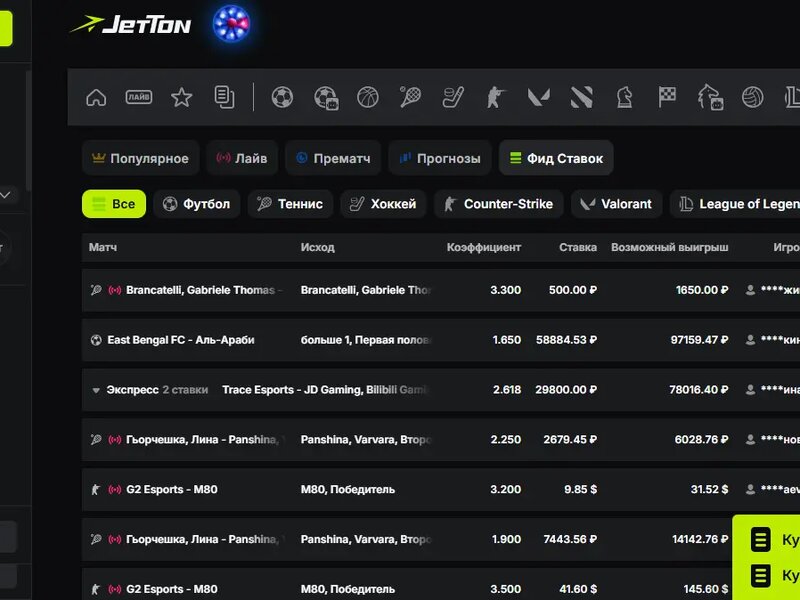This screenshot has width=800, height=600.
Task: Select outcome M80, Победитель at 3.200
Action: (347, 489)
